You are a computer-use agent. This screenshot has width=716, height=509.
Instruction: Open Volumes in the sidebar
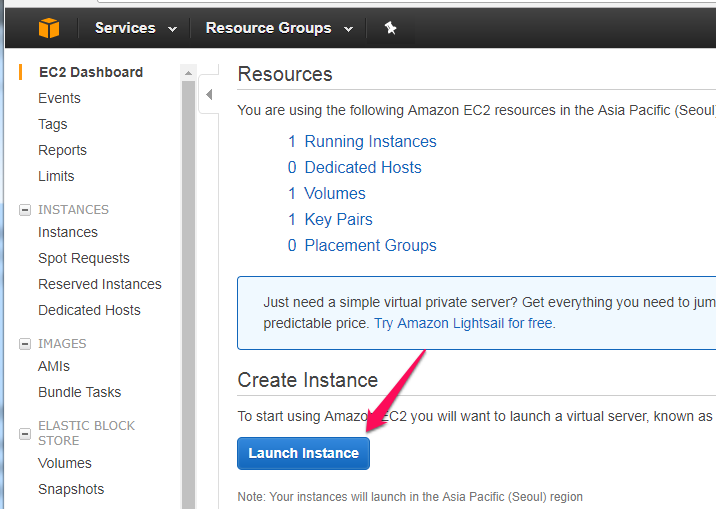[x=65, y=463]
